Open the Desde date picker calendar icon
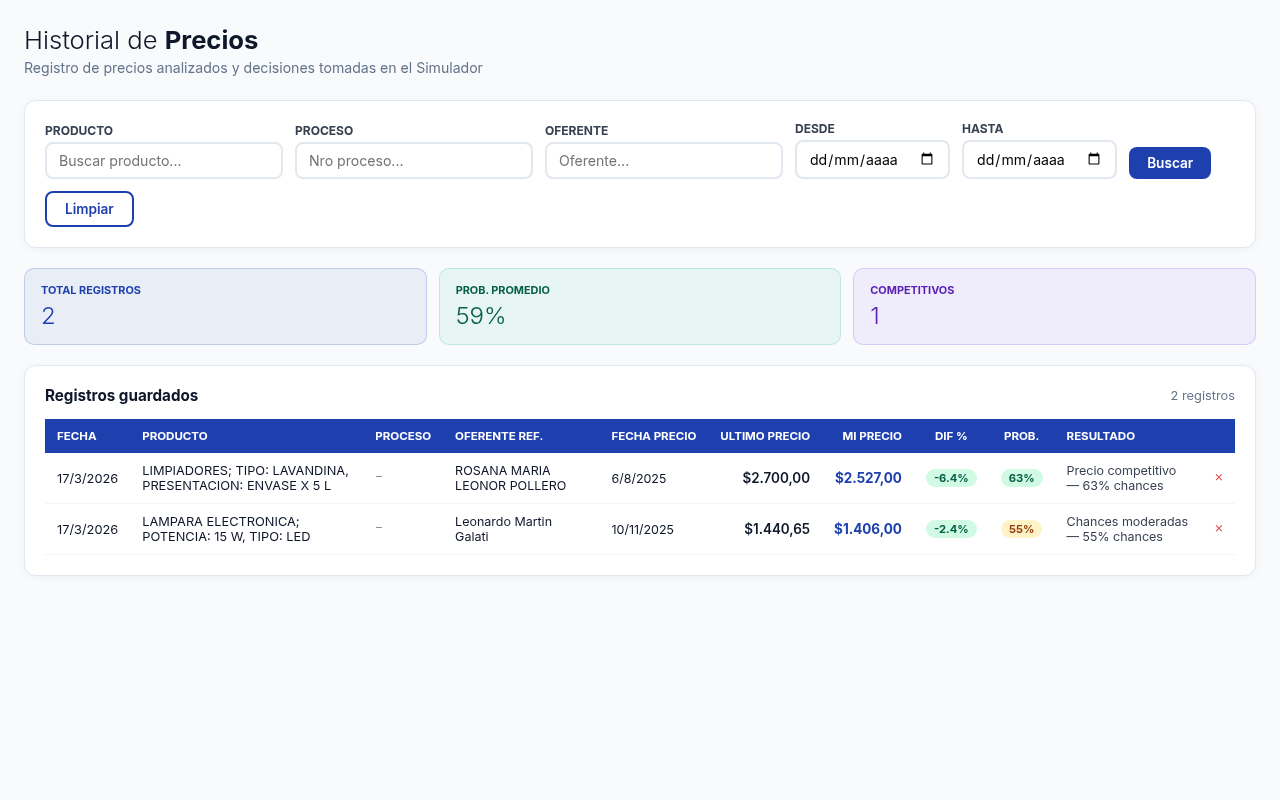 [x=926, y=159]
